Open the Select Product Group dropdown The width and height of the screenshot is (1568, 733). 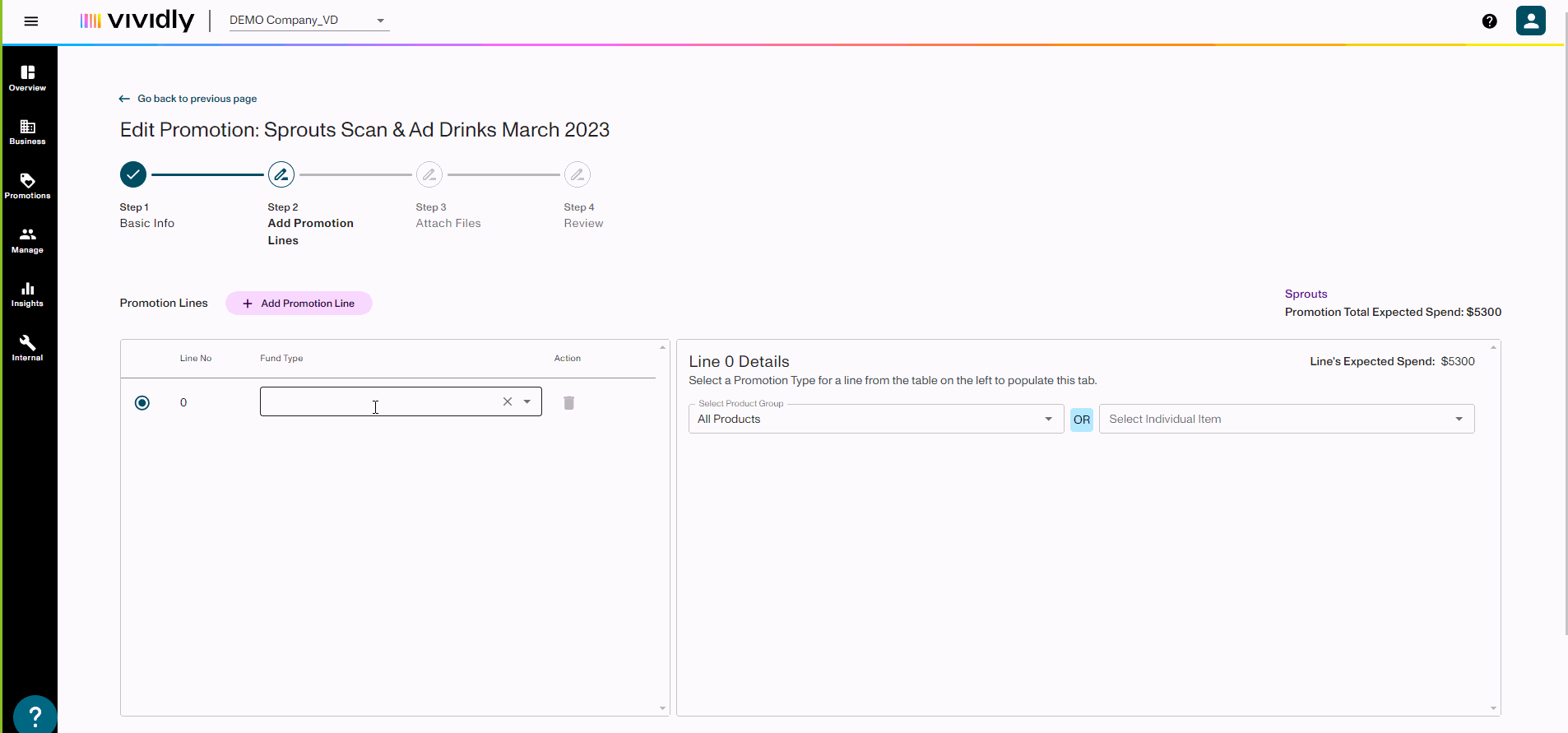pos(875,419)
